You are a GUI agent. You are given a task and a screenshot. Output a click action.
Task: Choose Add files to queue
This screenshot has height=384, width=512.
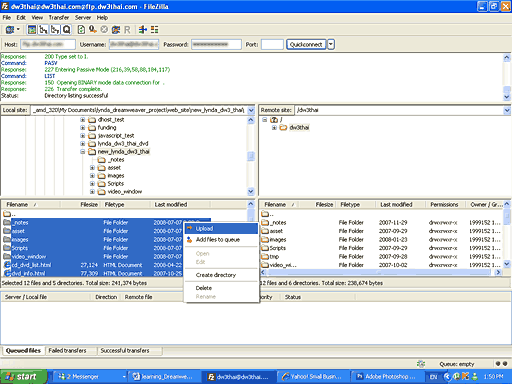click(221, 240)
